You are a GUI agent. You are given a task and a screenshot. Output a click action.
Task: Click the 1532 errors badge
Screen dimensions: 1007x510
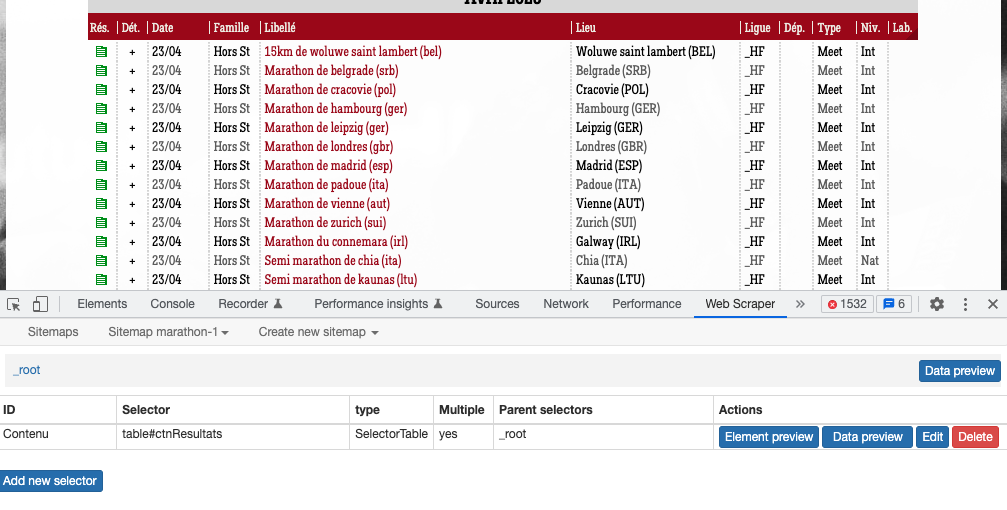[x=847, y=304]
